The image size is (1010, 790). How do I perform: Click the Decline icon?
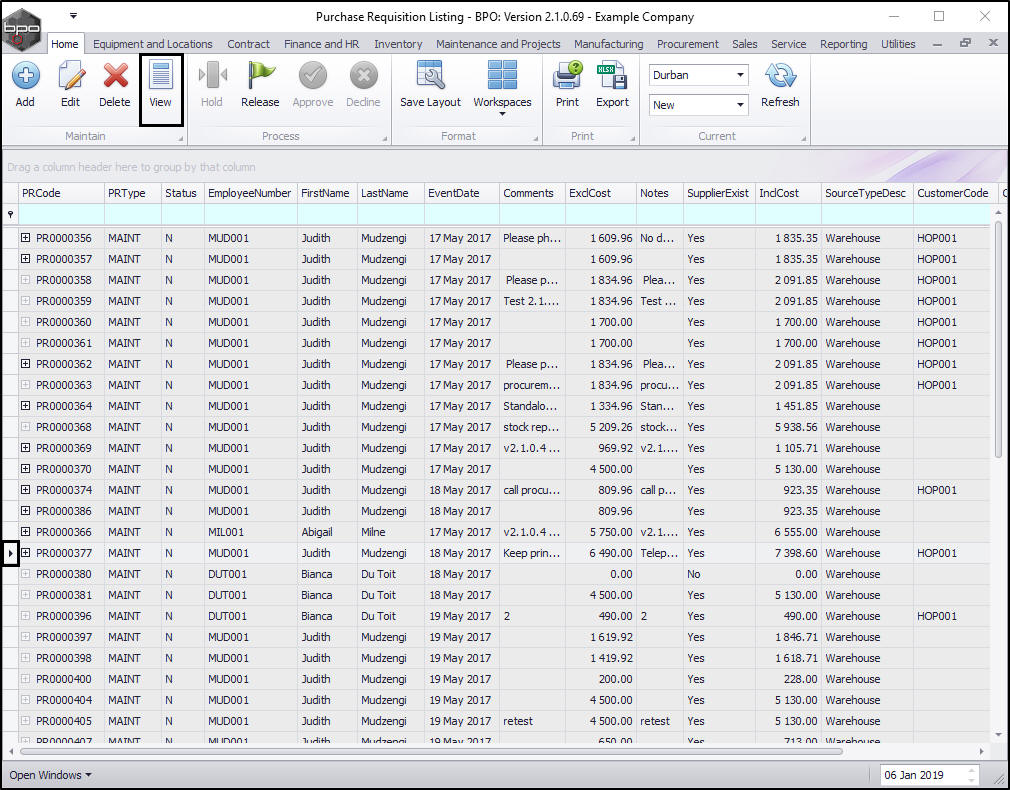[x=363, y=76]
